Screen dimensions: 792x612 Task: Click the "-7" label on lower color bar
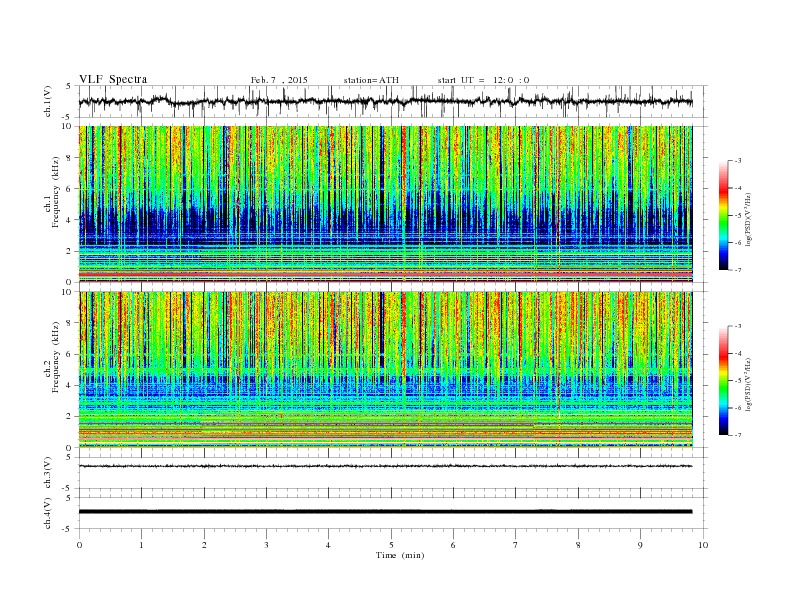click(738, 435)
